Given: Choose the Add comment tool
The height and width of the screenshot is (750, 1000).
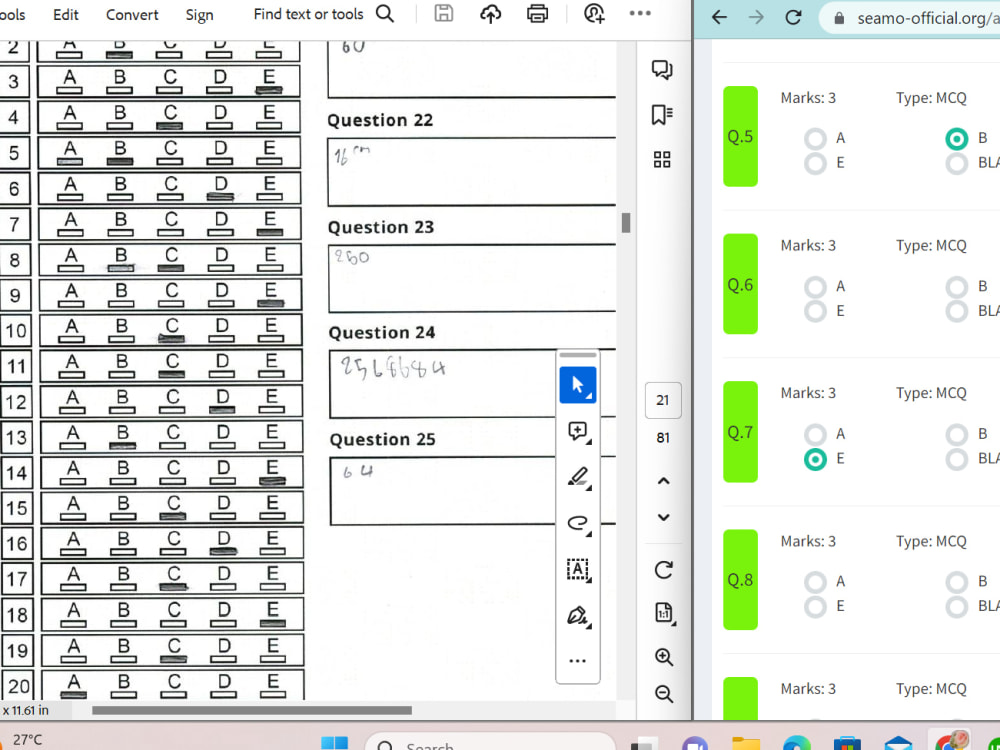Looking at the screenshot, I should tap(578, 432).
